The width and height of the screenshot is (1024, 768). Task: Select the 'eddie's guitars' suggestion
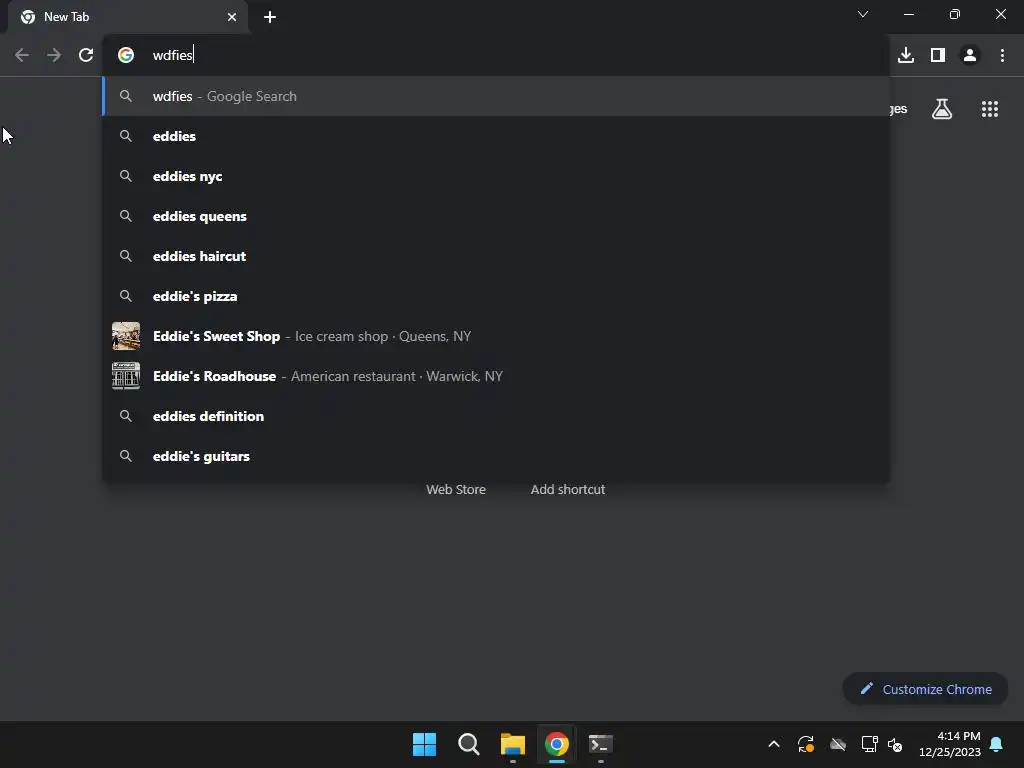pos(496,456)
